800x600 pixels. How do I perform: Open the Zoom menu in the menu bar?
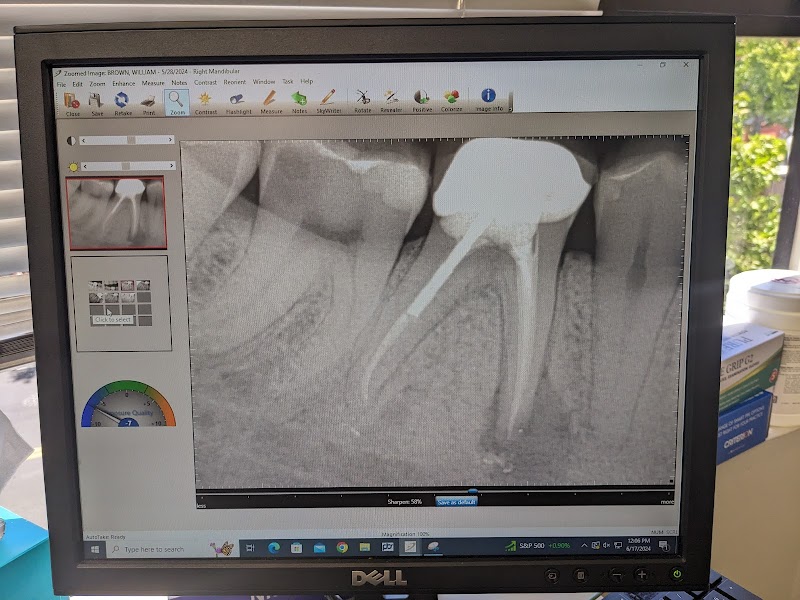(x=97, y=84)
